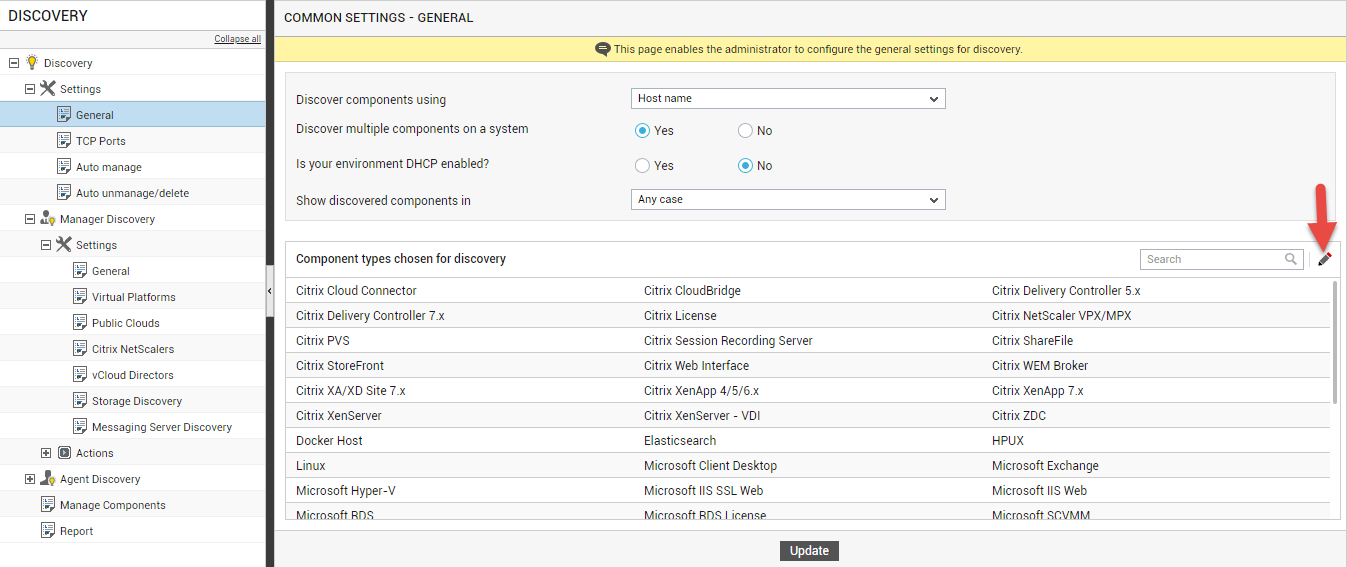The width and height of the screenshot is (1347, 567).
Task: Select Yes for DHCP enabled environment
Action: tap(643, 166)
